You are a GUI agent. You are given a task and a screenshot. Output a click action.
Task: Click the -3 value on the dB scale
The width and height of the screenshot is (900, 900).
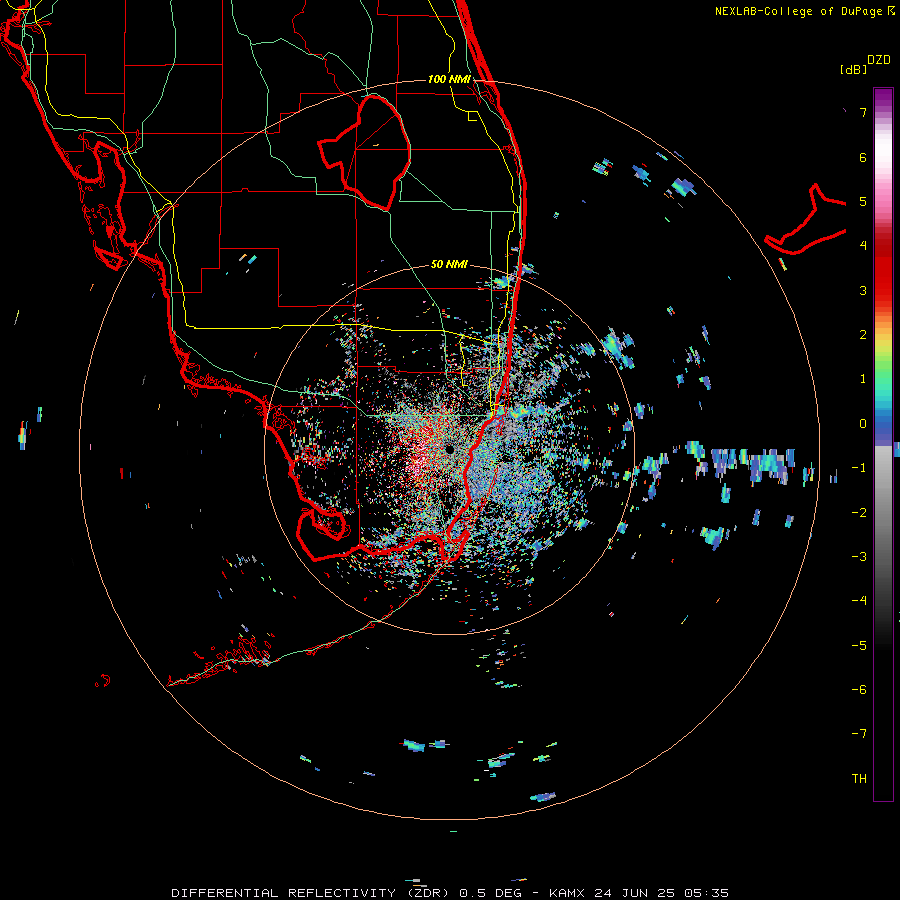click(x=859, y=557)
